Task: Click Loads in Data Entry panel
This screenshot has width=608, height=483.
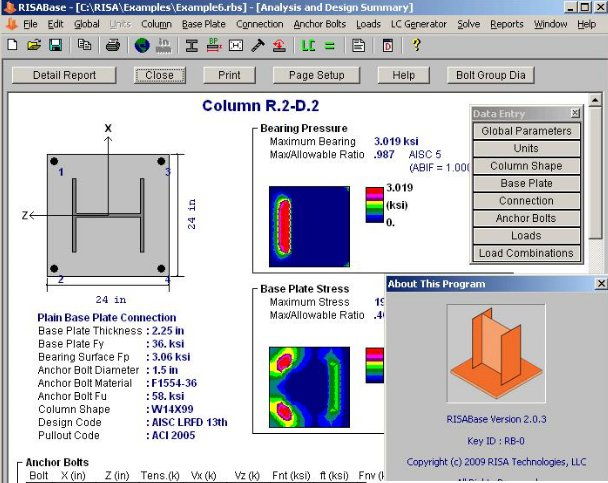Action: (526, 236)
